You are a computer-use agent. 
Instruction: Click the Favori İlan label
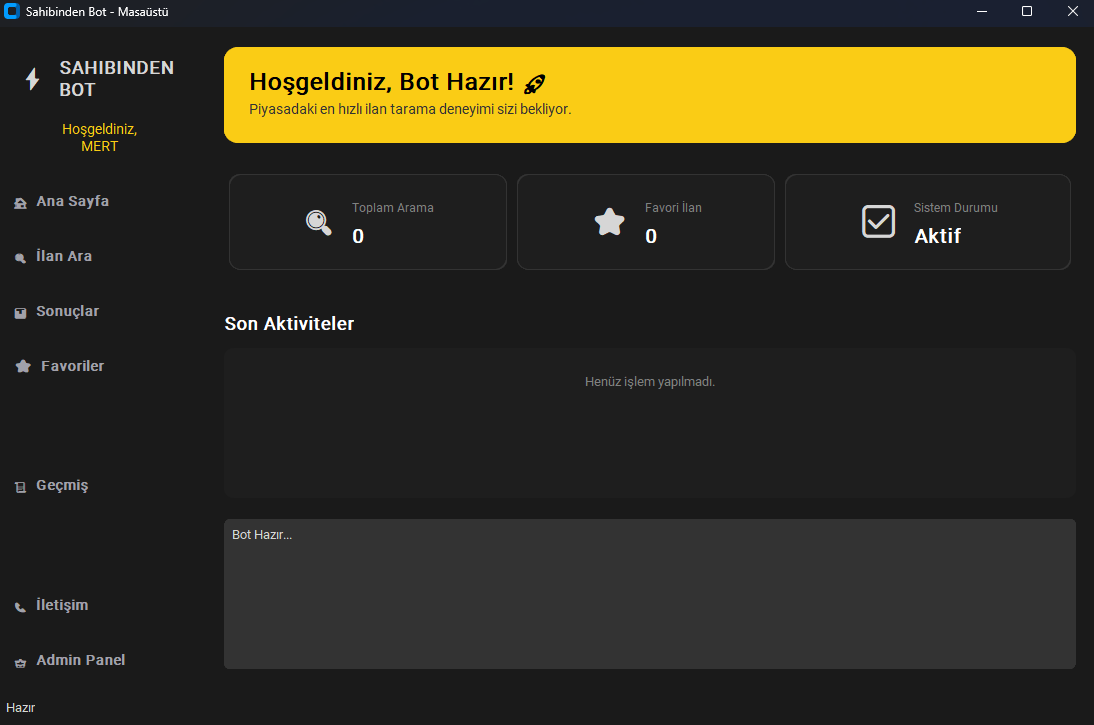tap(673, 208)
